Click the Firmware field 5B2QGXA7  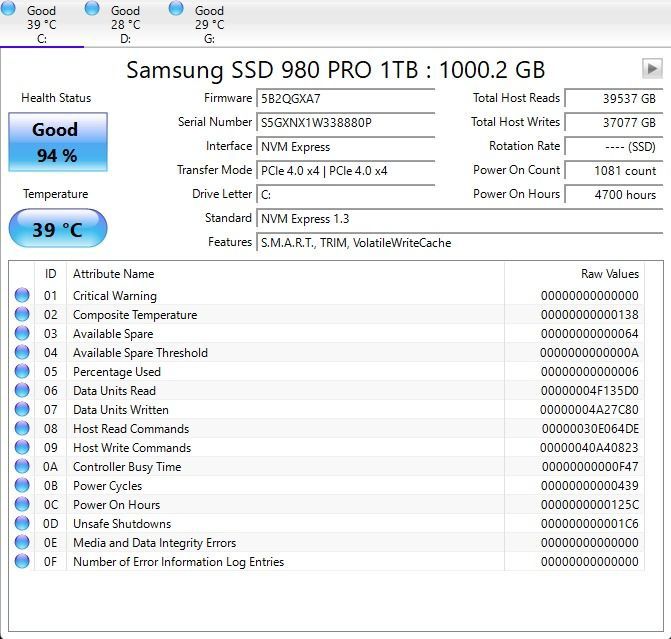(346, 98)
